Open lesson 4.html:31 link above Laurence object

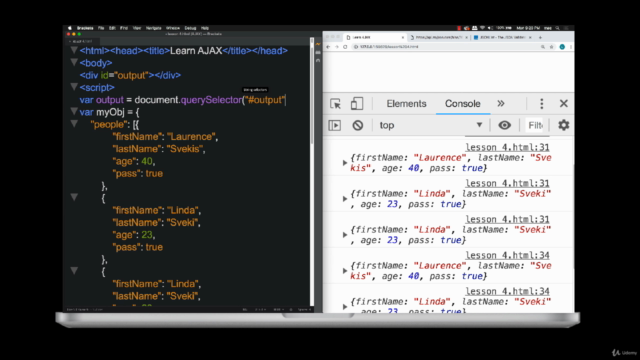pos(507,147)
